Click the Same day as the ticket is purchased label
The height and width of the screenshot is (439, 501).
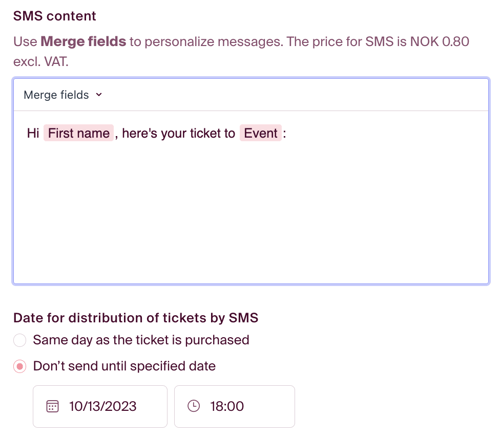pos(141,340)
